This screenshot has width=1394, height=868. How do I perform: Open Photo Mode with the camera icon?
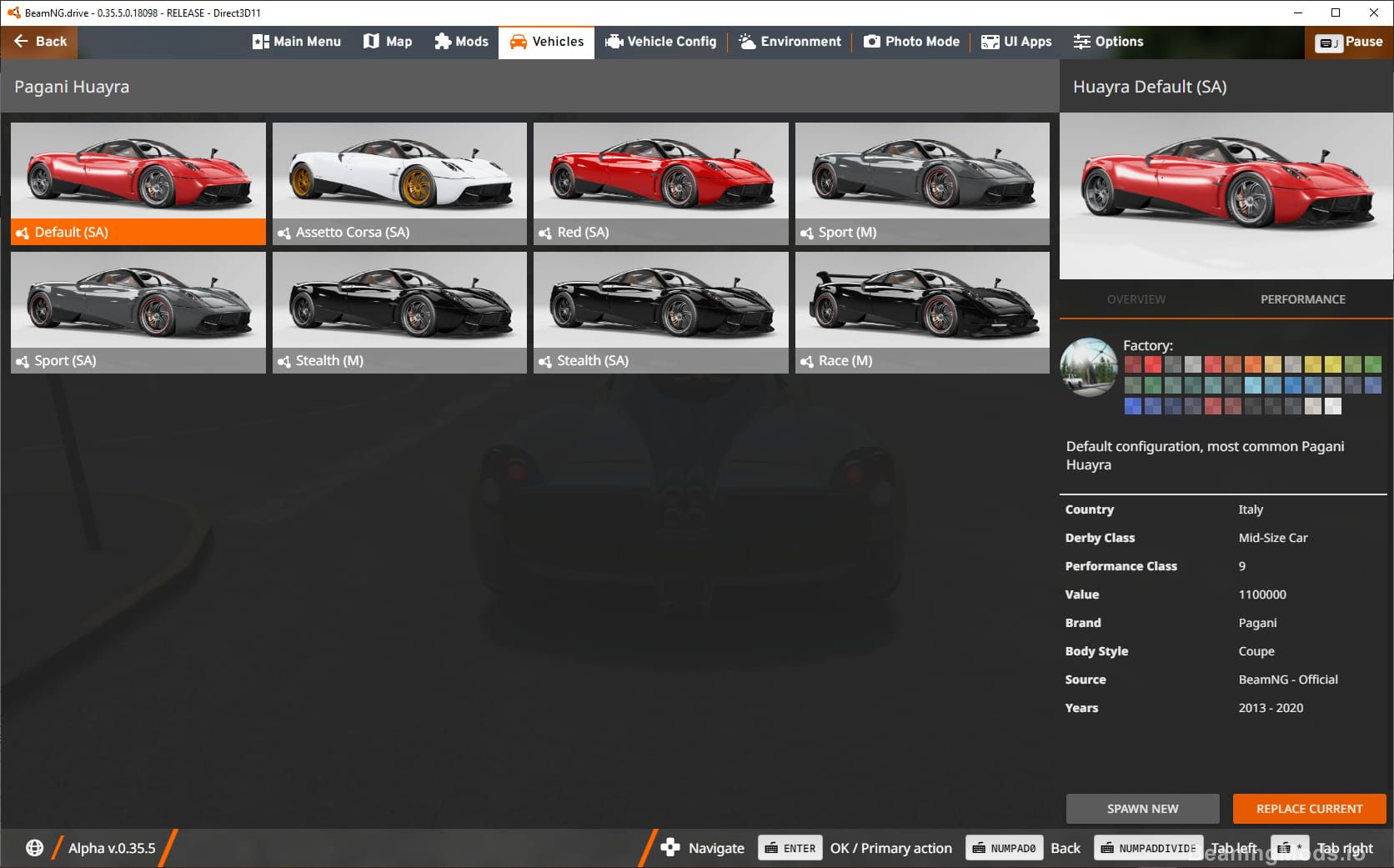[871, 42]
